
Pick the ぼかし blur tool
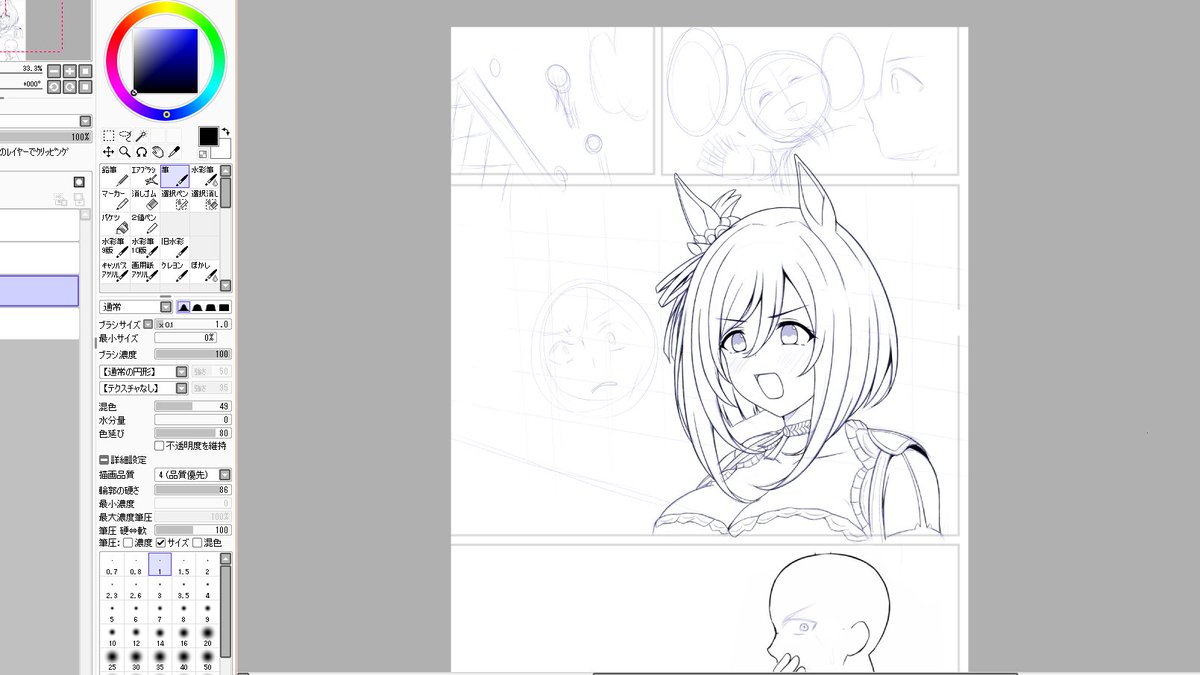click(204, 272)
